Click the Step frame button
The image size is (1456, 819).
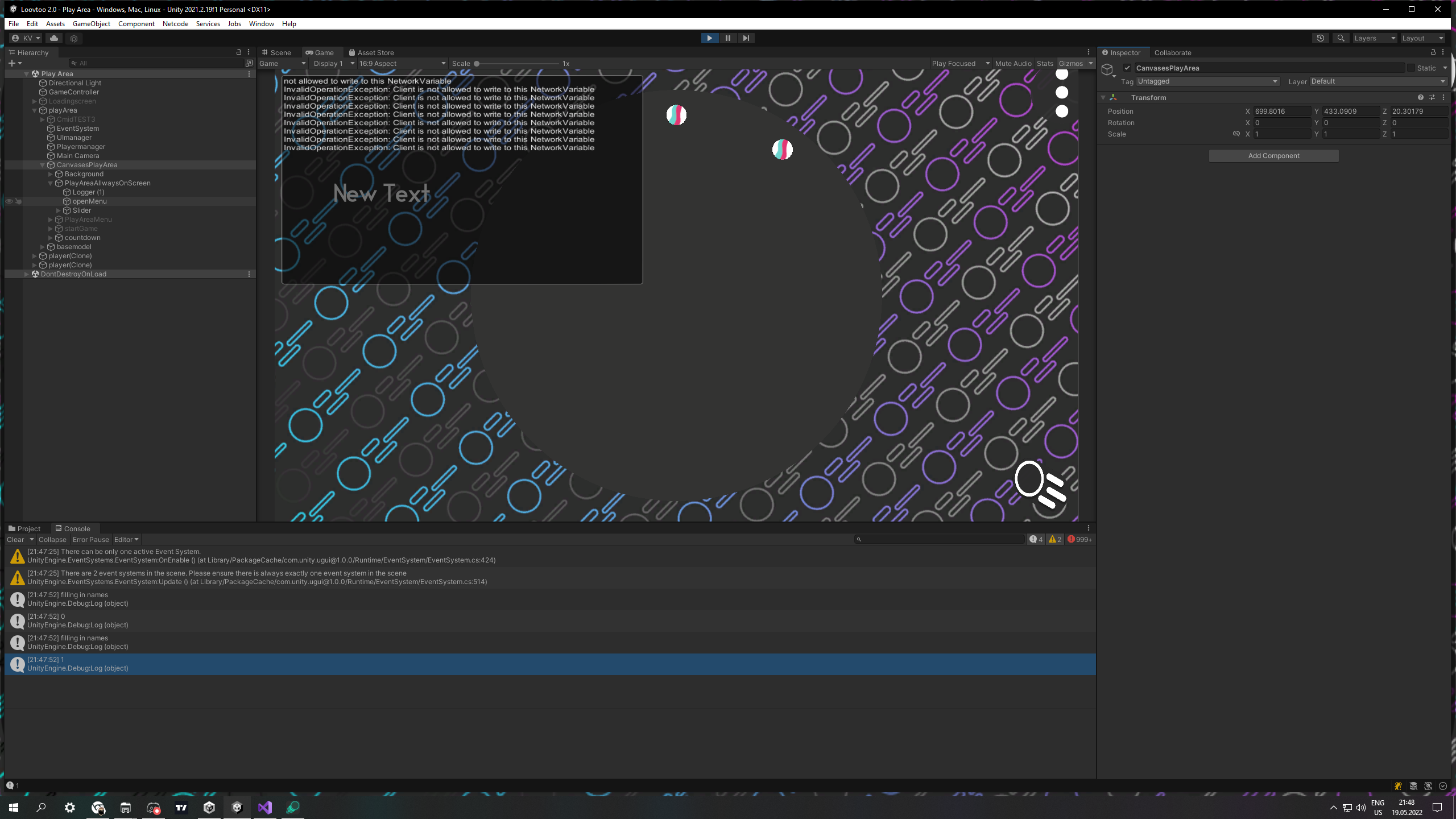746,38
